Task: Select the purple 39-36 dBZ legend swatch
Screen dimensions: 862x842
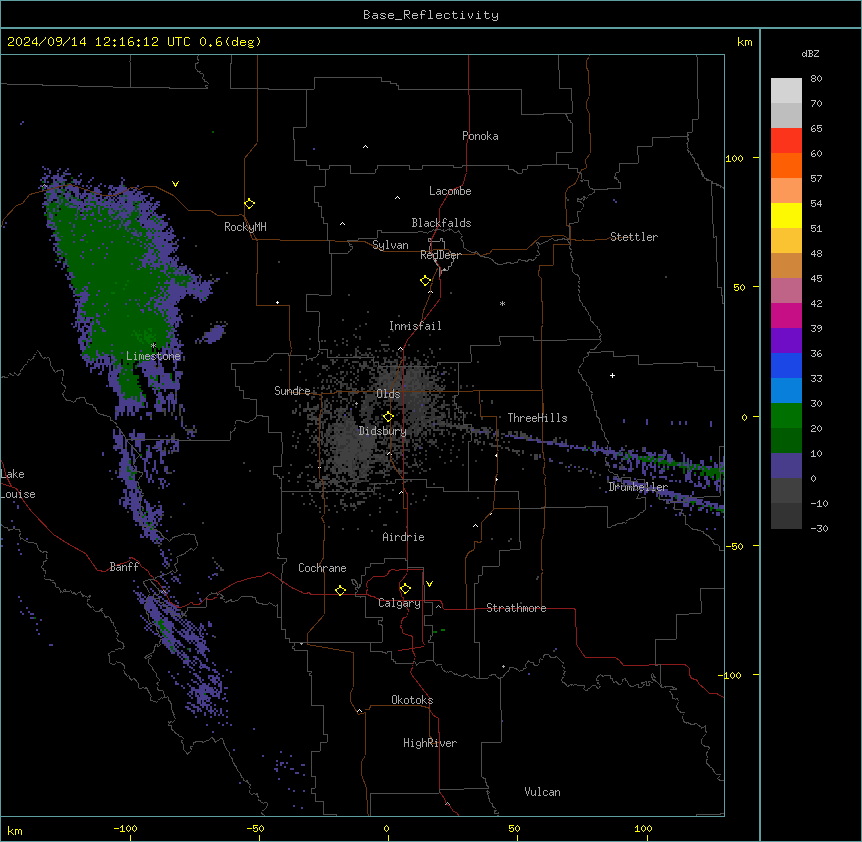Action: coord(786,341)
